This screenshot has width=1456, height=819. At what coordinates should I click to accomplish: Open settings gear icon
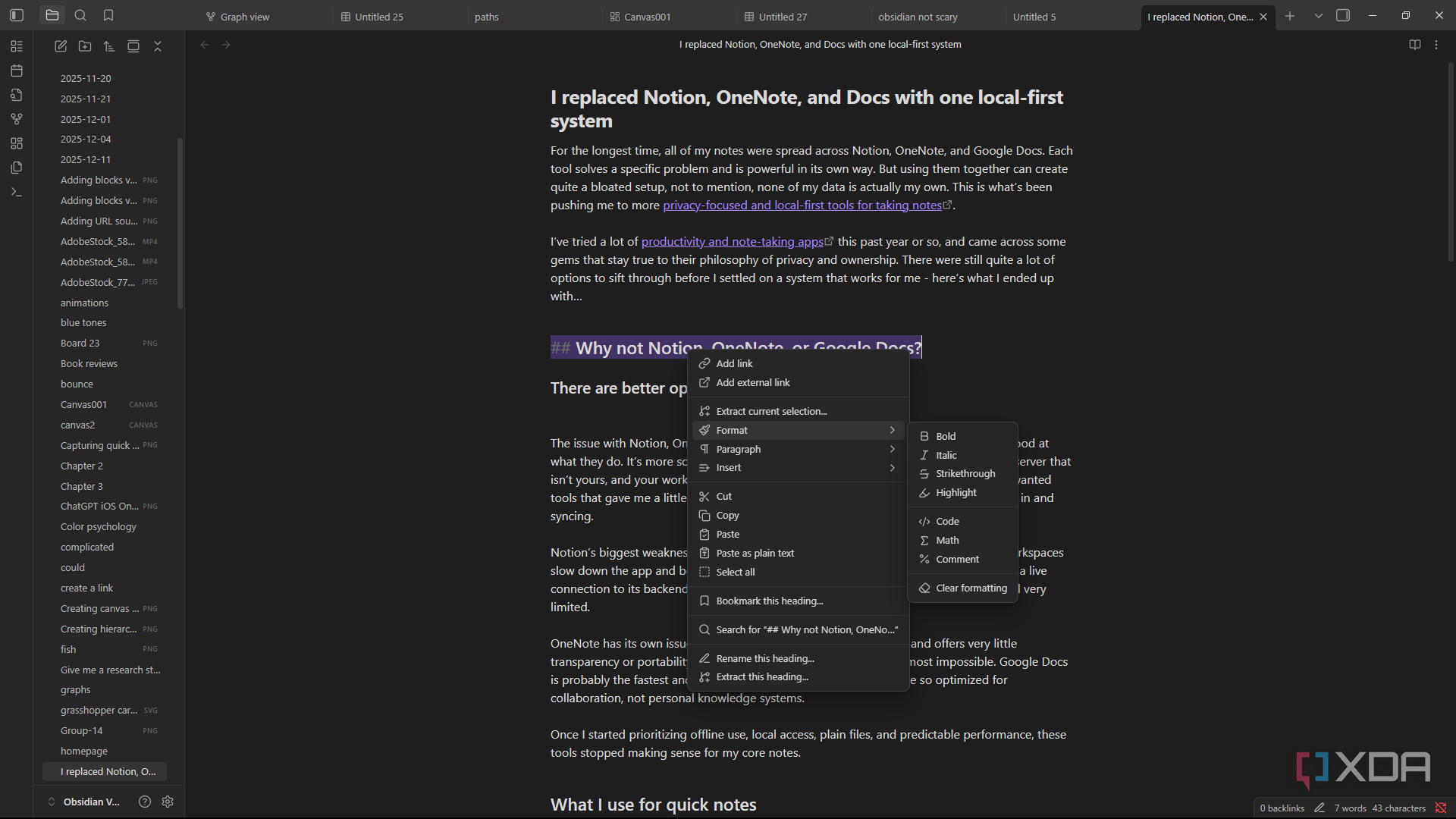(168, 802)
